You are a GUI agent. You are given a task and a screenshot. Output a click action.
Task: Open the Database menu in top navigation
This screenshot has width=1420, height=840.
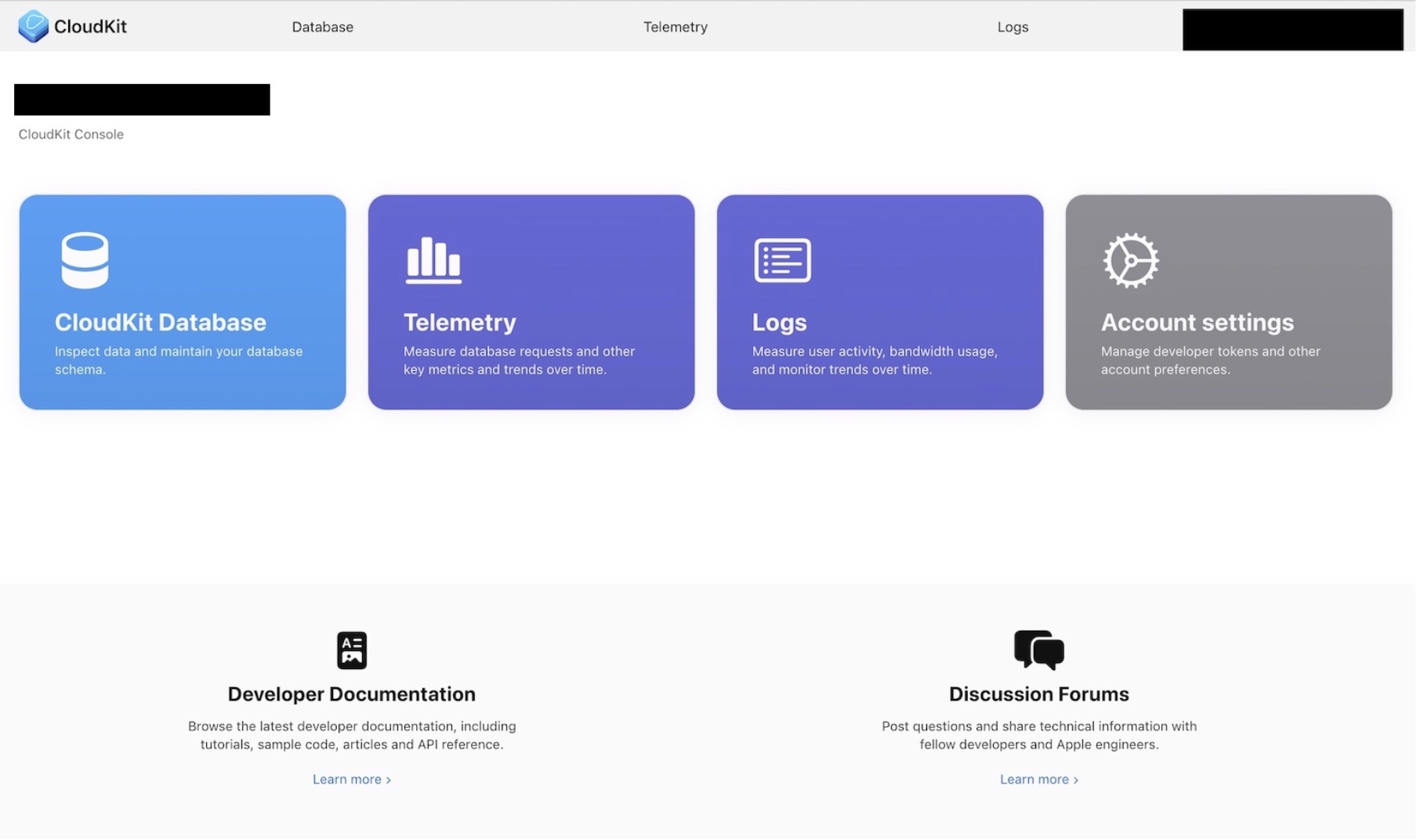(323, 27)
